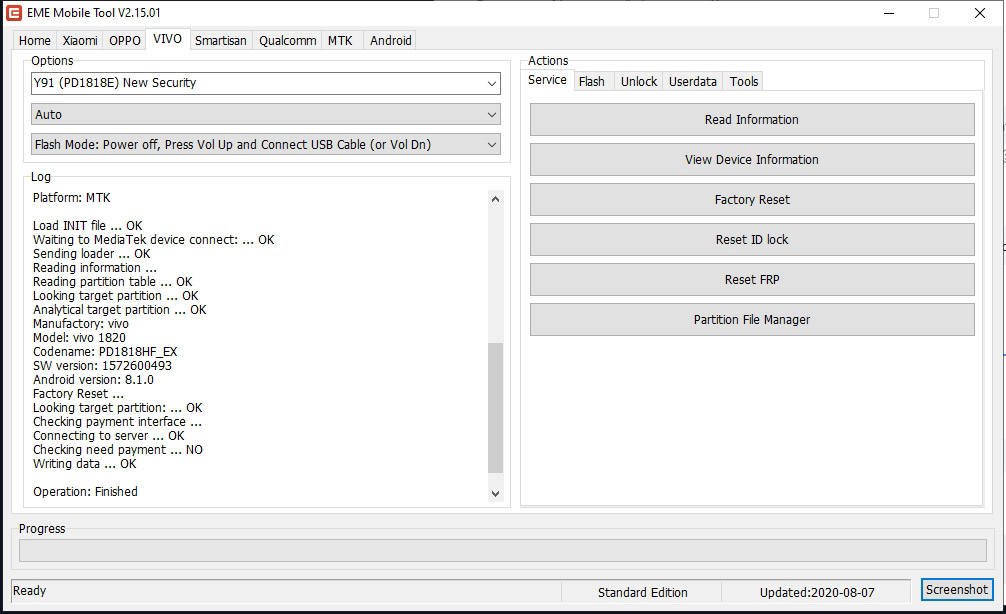Viewport: 1006px width, 614px height.
Task: Click 'Codename: PD1818HF_EX' in the log
Action: [x=105, y=352]
